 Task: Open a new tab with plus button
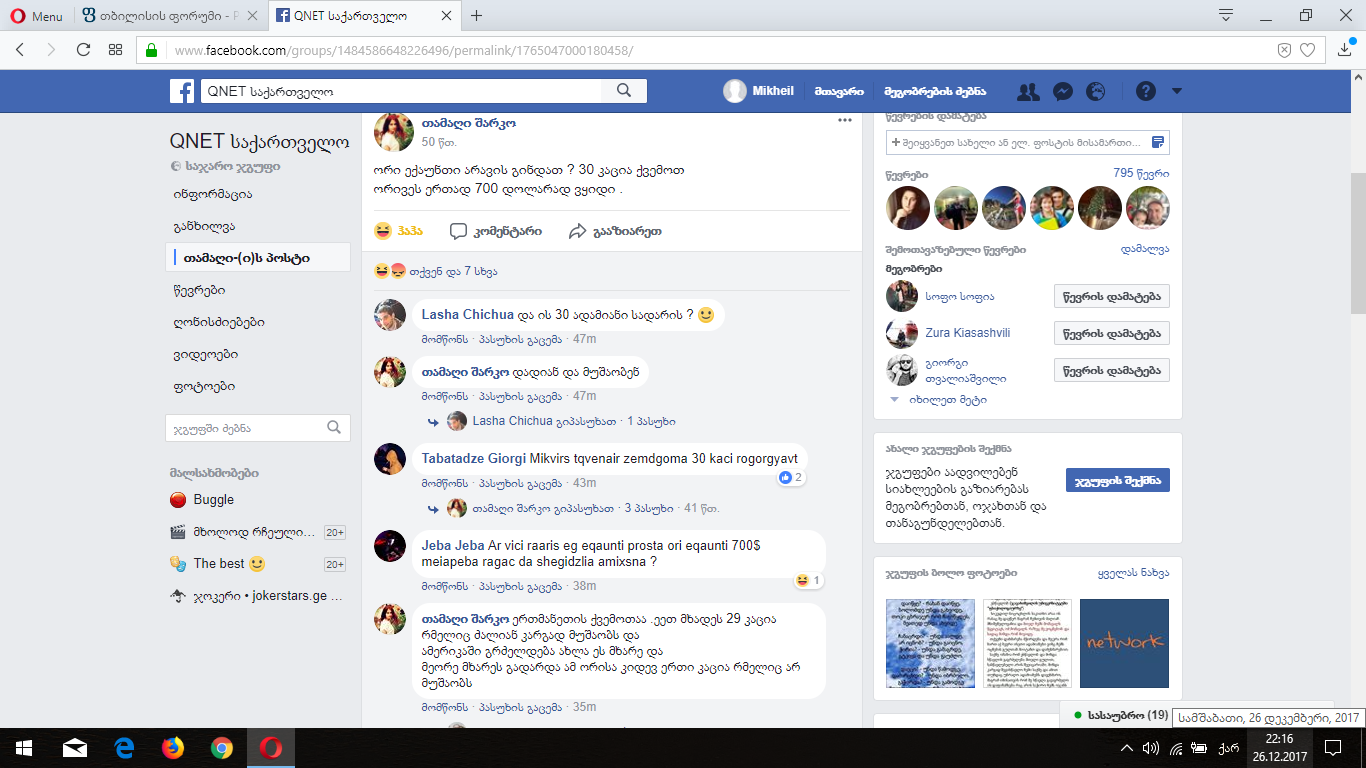tap(477, 16)
